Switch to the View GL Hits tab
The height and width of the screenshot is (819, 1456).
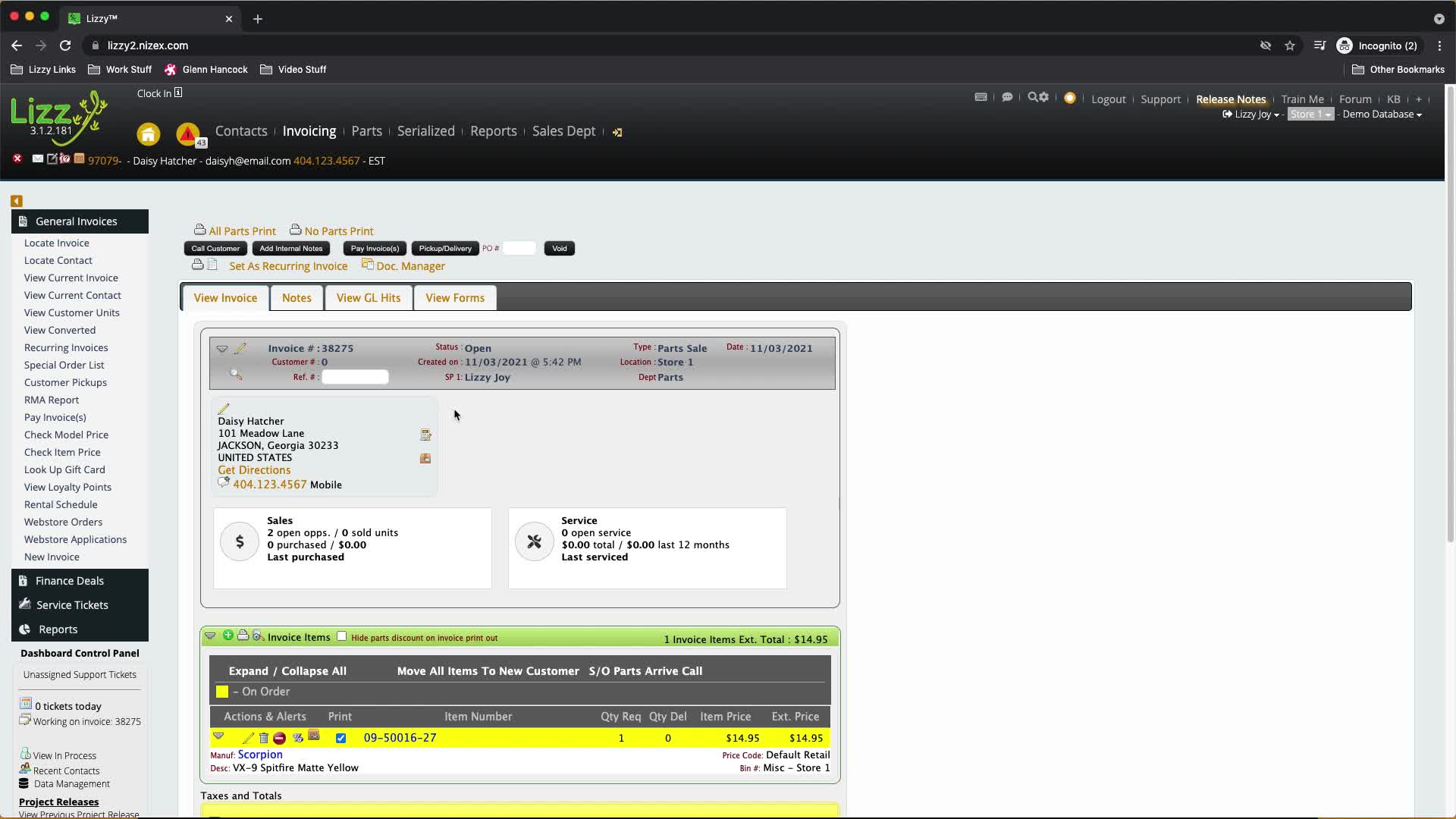pos(368,297)
